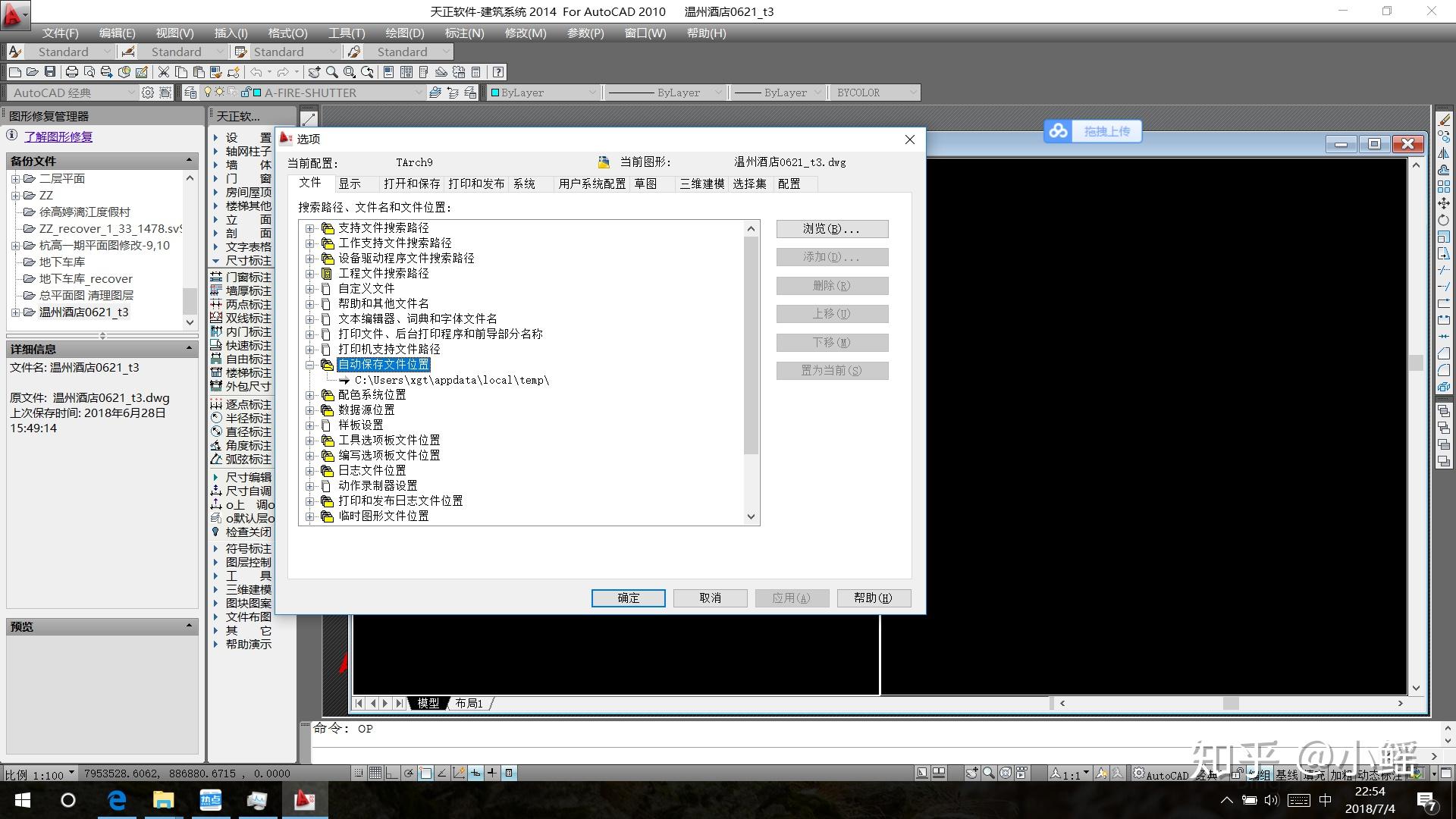Click the New drawing icon

[15, 72]
